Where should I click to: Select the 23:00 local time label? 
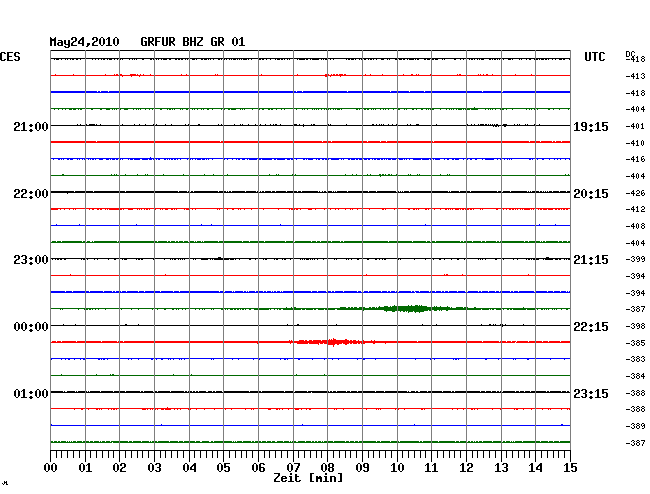coord(31,260)
